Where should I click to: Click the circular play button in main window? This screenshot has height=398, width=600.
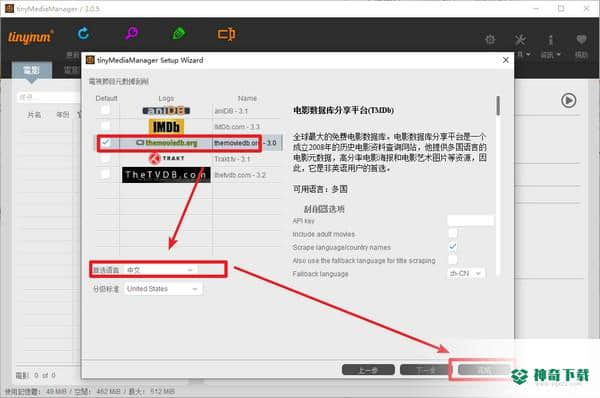pyautogui.click(x=569, y=100)
